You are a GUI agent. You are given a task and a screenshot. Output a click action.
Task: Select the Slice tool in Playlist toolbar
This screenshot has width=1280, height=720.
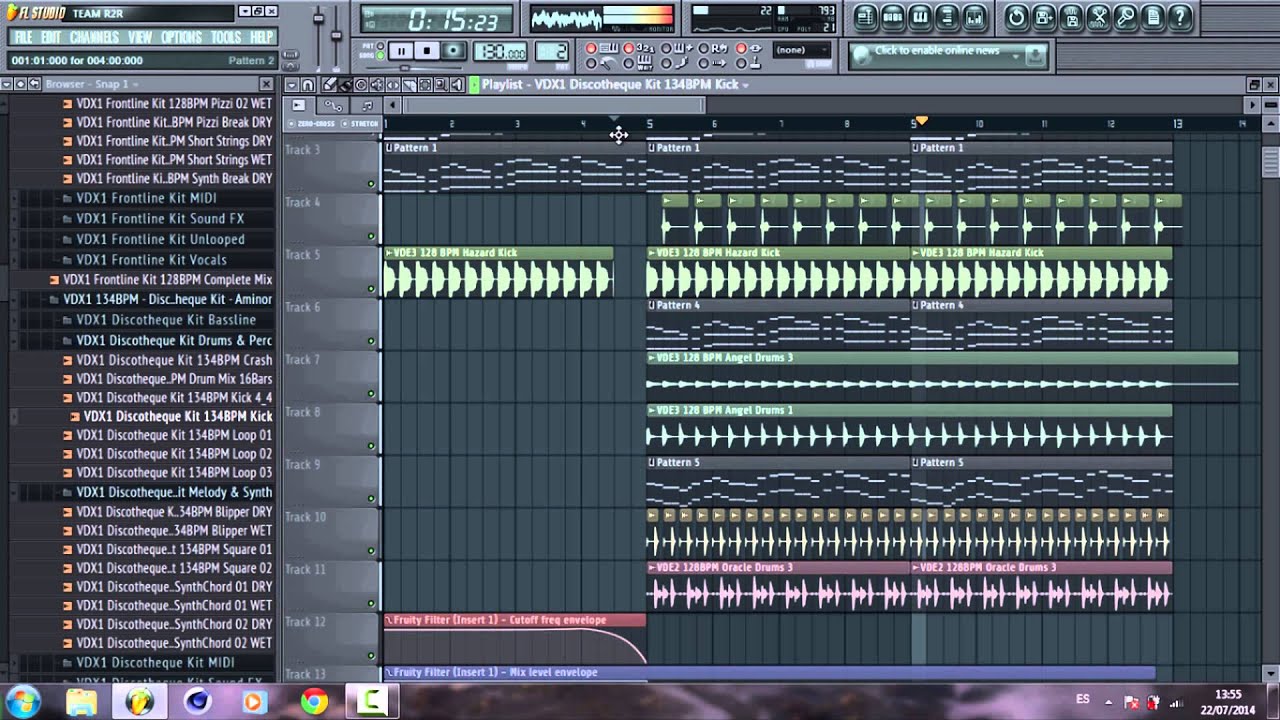(x=409, y=85)
